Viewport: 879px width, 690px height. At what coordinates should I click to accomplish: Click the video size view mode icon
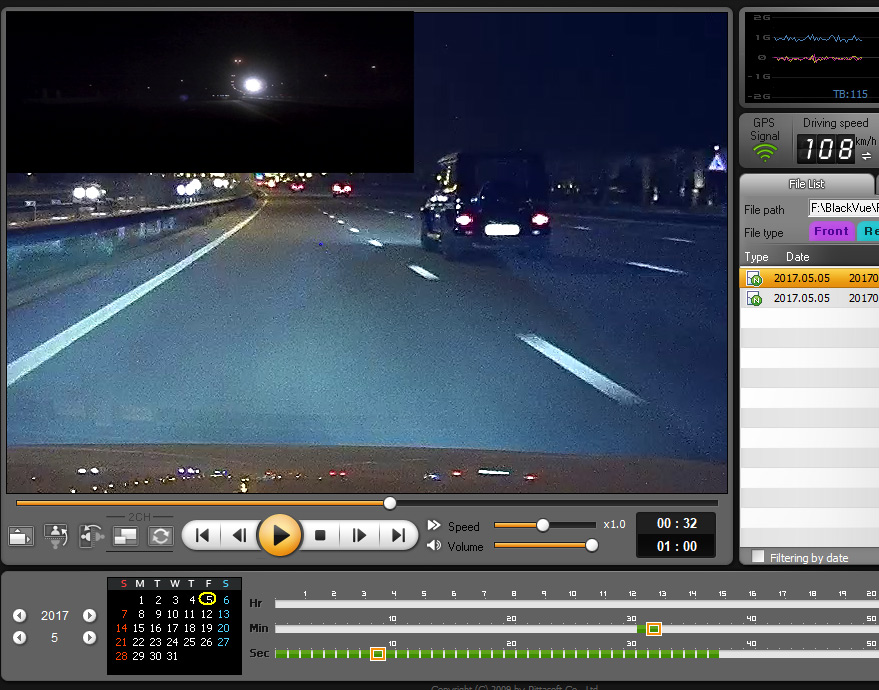pyautogui.click(x=21, y=536)
